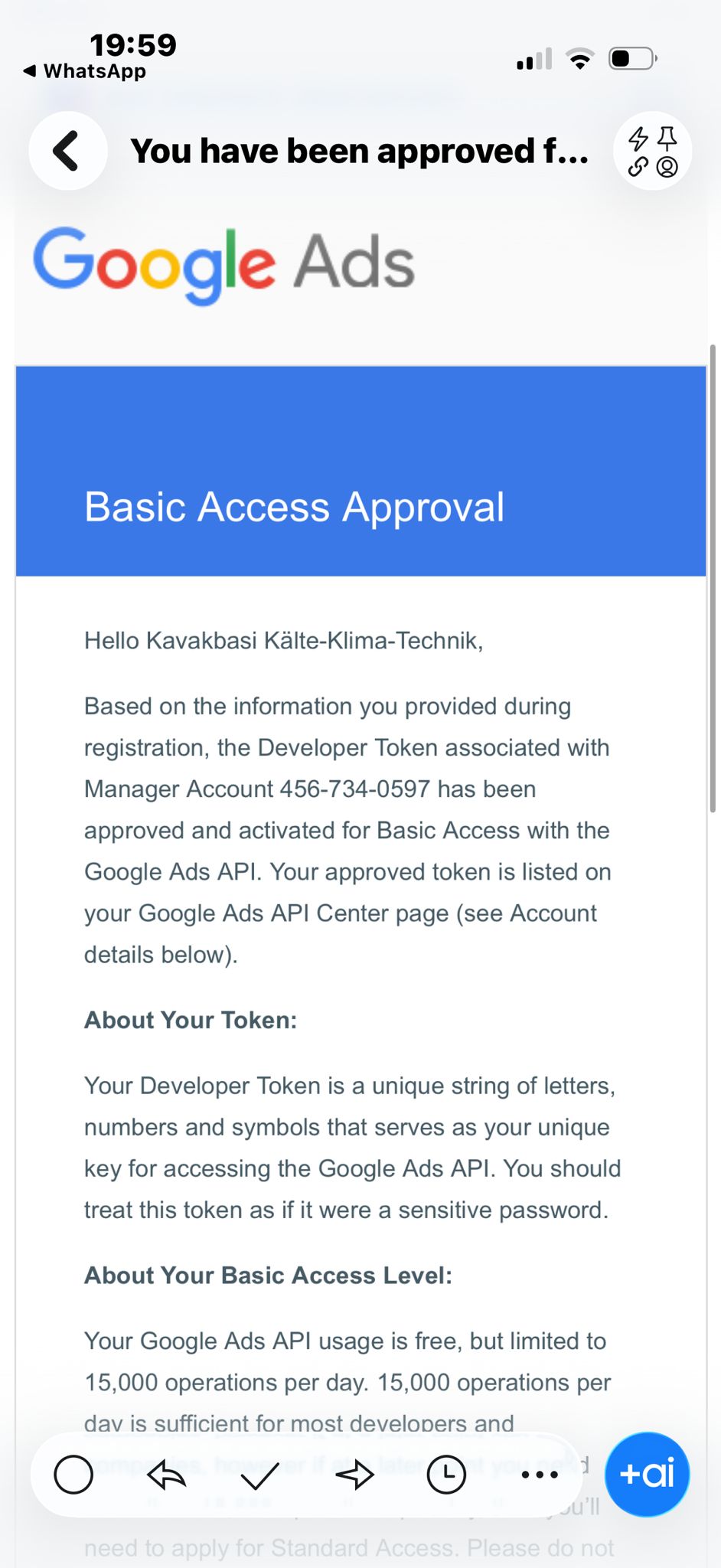721x1568 pixels.
Task: Tap the chain link icon
Action: pos(638,167)
